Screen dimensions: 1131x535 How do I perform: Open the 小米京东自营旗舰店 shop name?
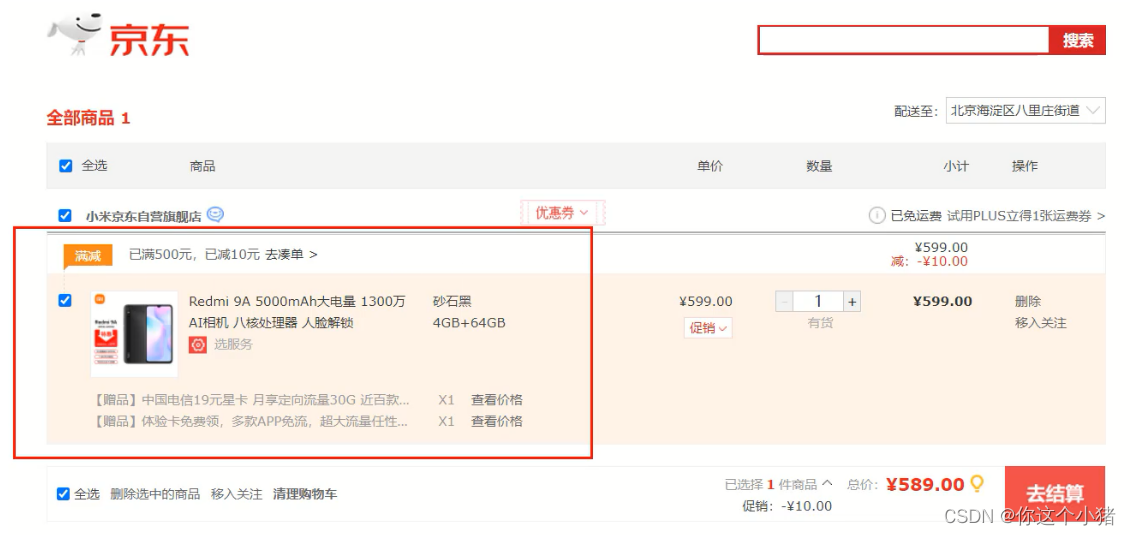(x=144, y=216)
